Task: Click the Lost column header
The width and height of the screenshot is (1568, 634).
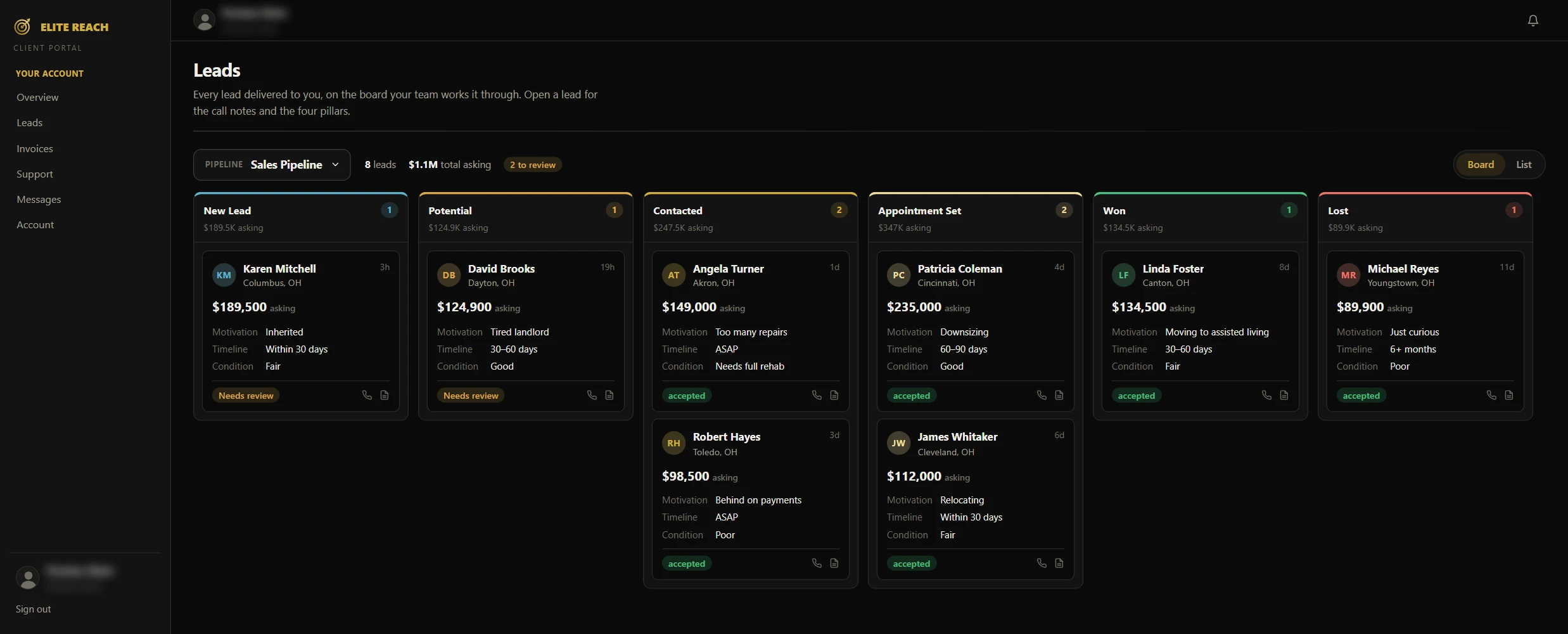Action: coord(1425,217)
